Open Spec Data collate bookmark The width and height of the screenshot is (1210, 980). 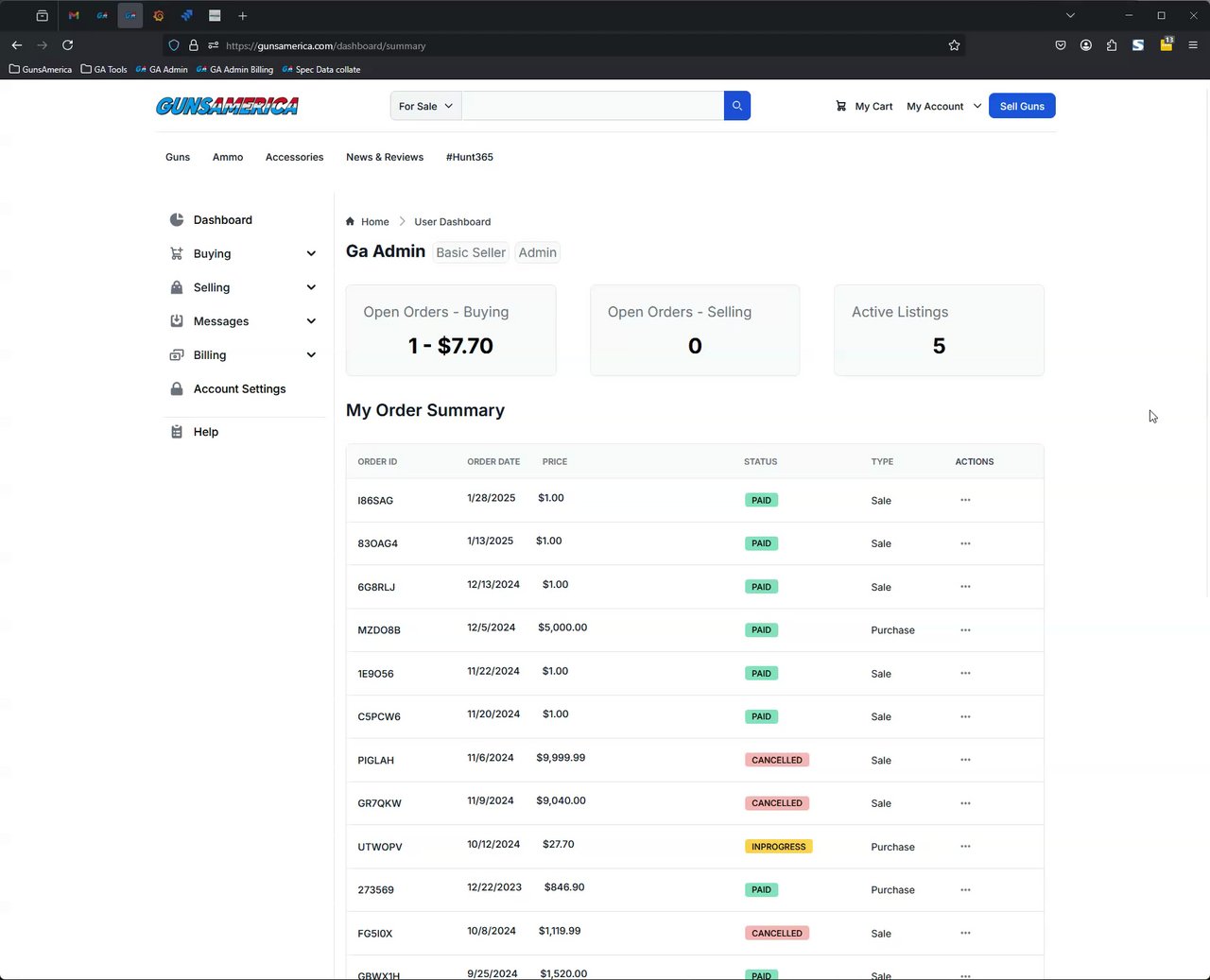pos(321,69)
